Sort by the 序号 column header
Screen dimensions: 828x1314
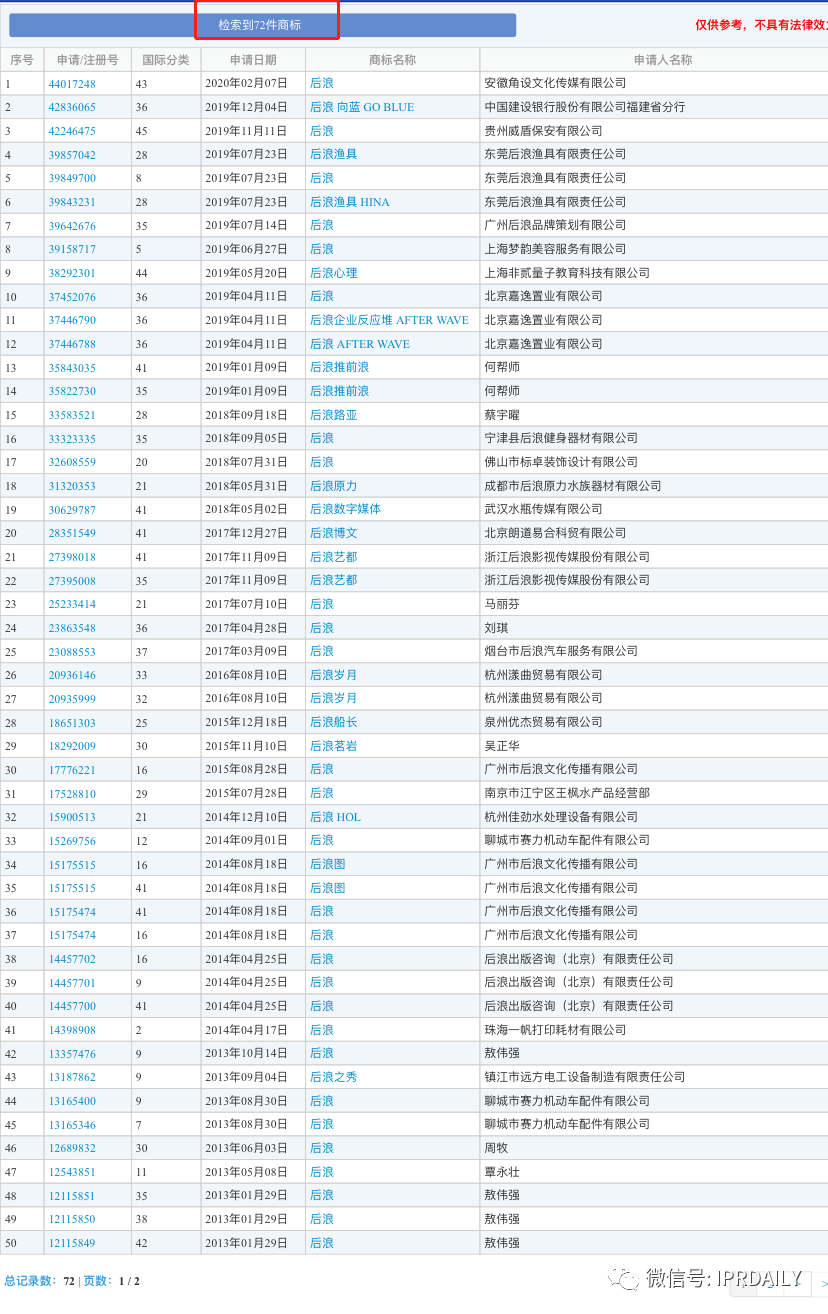coord(22,60)
